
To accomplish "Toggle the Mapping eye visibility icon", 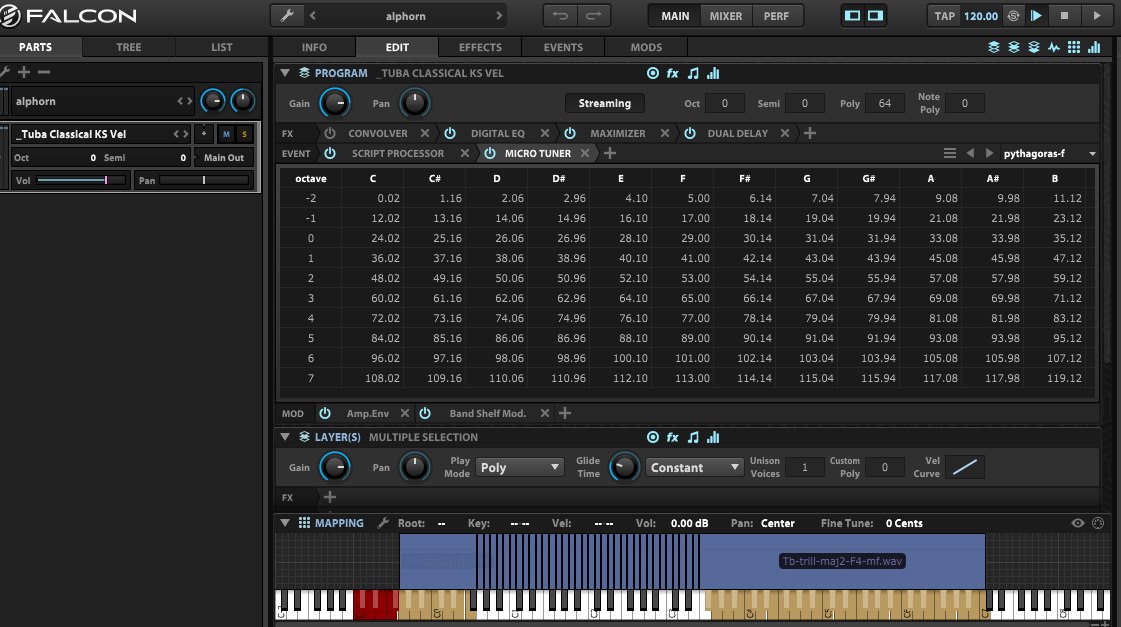I will [1077, 523].
